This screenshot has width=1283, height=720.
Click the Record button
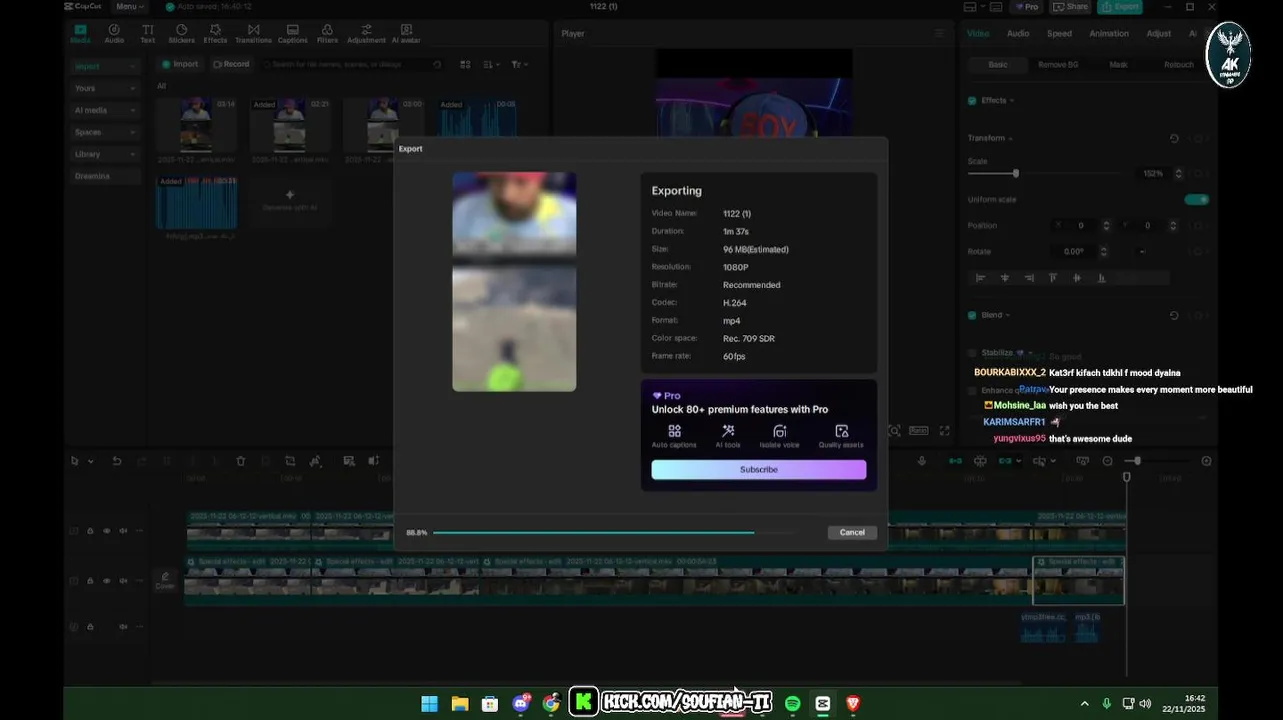[231, 64]
